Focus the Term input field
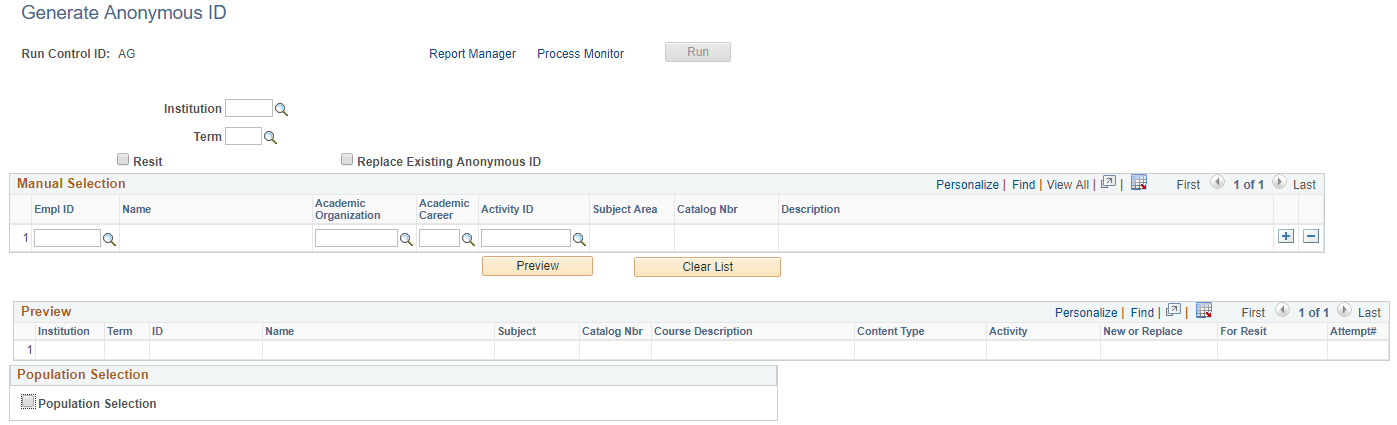This screenshot has width=1397, height=425. [243, 136]
